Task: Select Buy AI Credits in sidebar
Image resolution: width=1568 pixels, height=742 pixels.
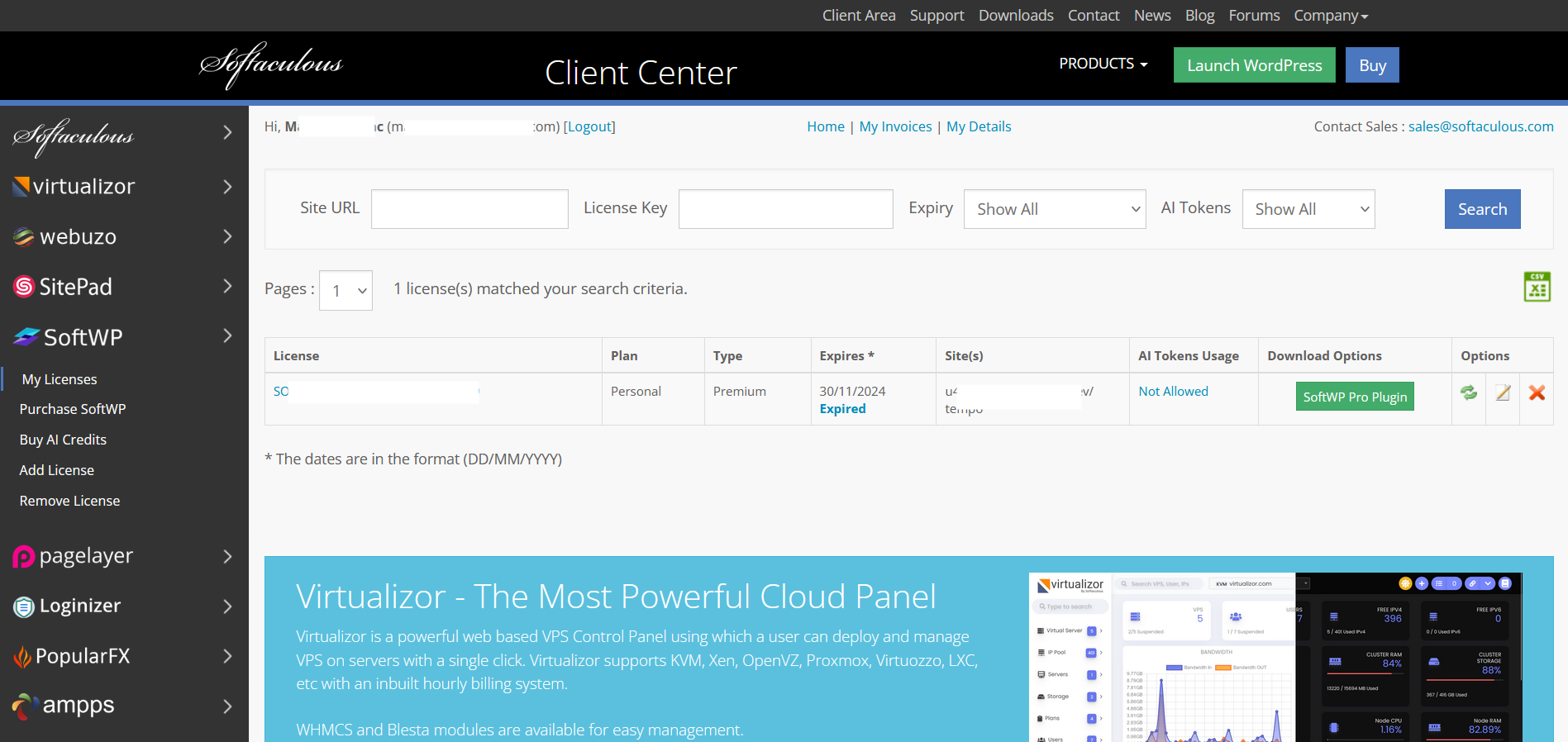Action: 63,440
